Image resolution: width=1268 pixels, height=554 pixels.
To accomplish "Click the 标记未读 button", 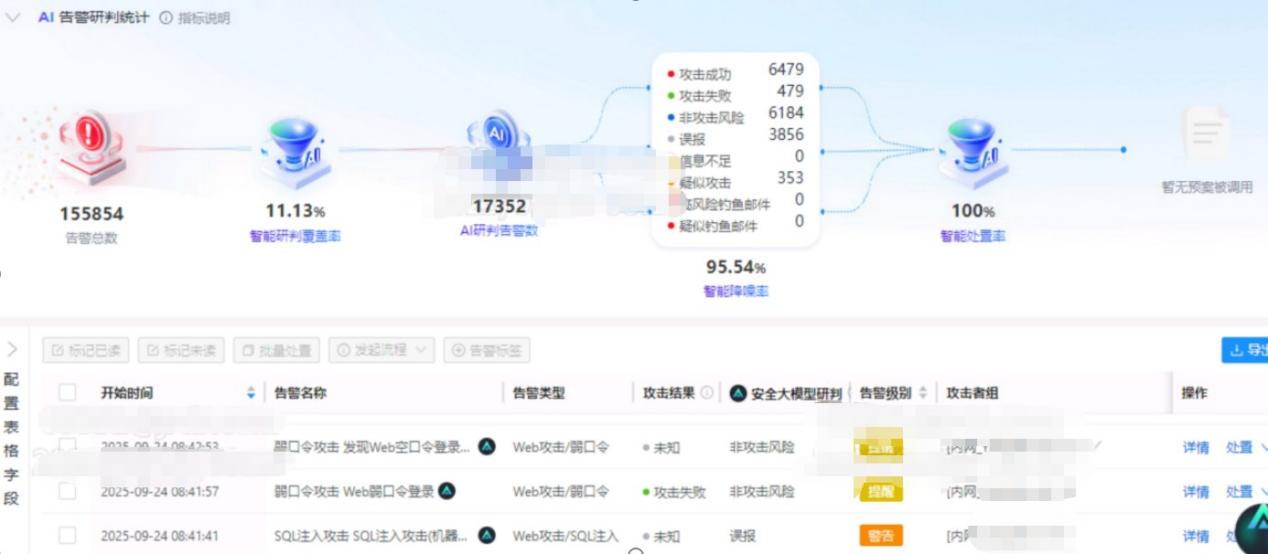I will (181, 350).
